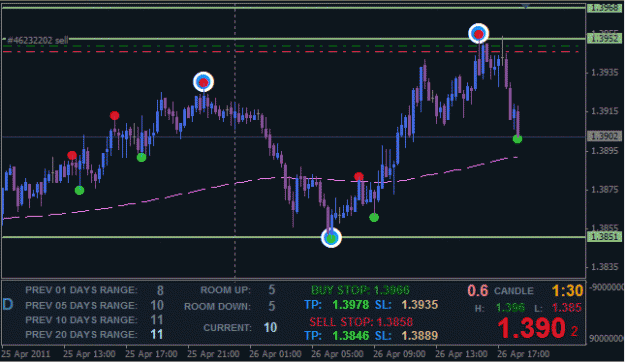
Task: Click the chart shift triangle on the top edge
Action: coord(526,6)
